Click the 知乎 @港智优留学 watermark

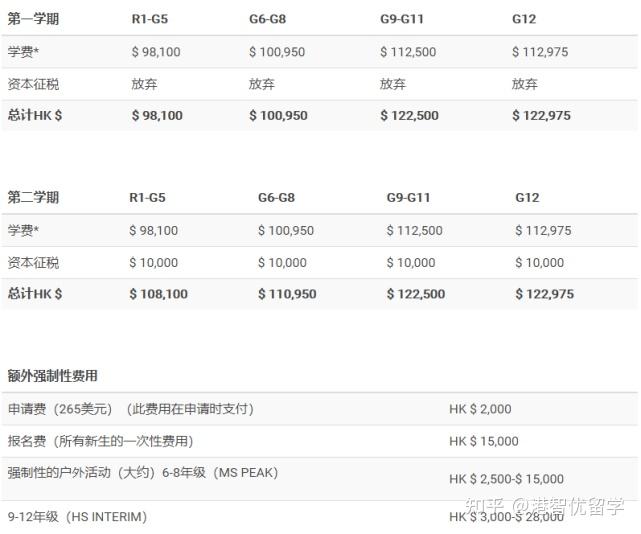(545, 506)
